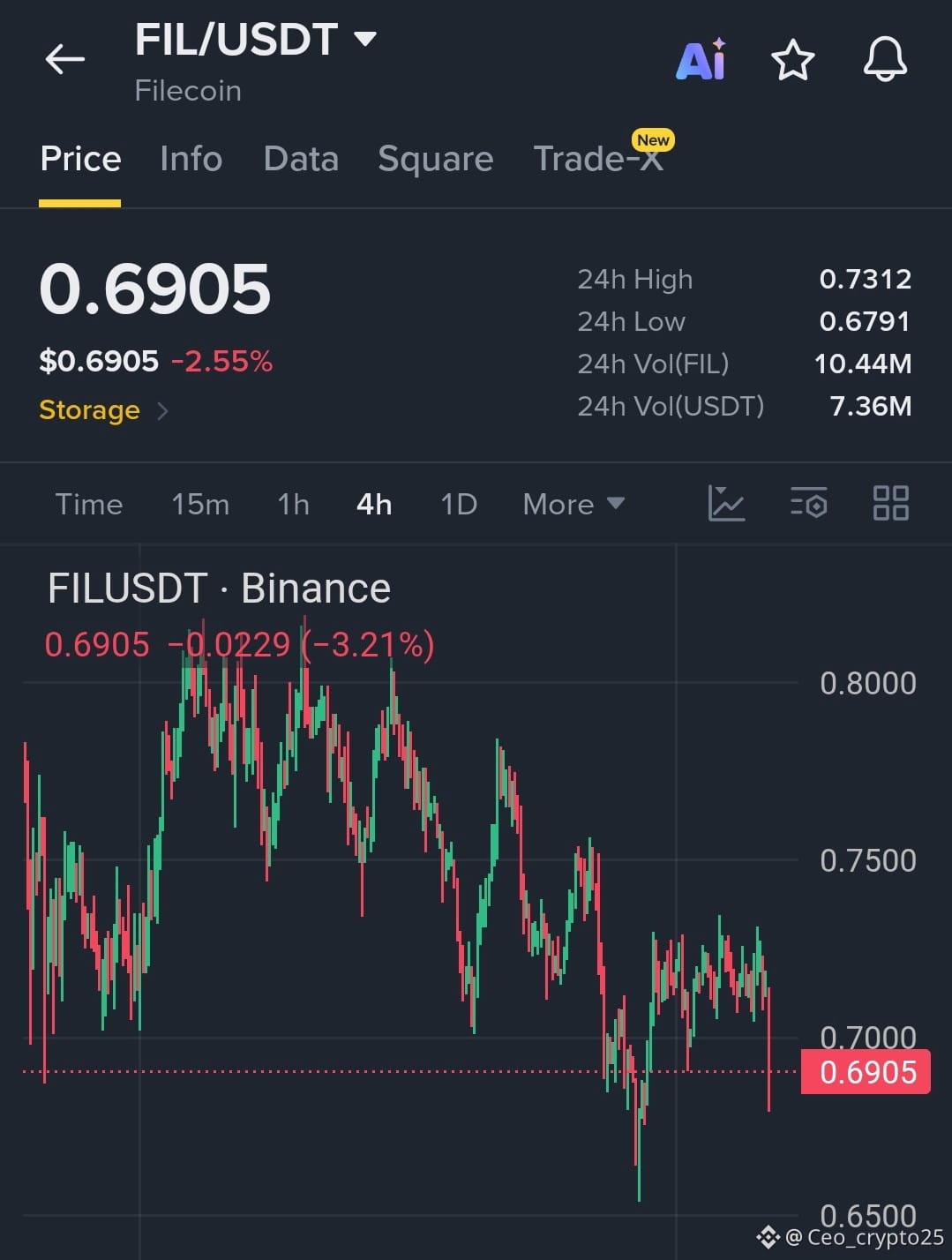Screen dimensions: 952x1260
Task: Open the Square tab
Action: pos(435,159)
